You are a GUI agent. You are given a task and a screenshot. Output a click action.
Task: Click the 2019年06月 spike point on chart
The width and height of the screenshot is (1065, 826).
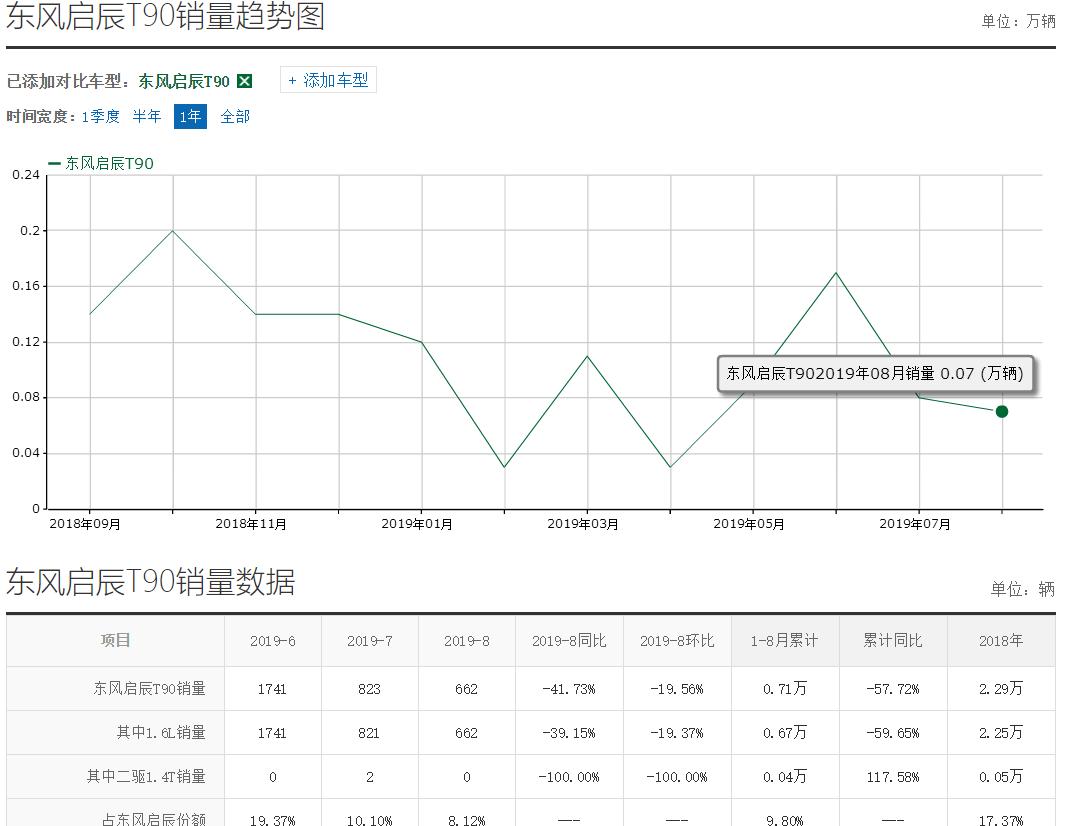(x=836, y=271)
